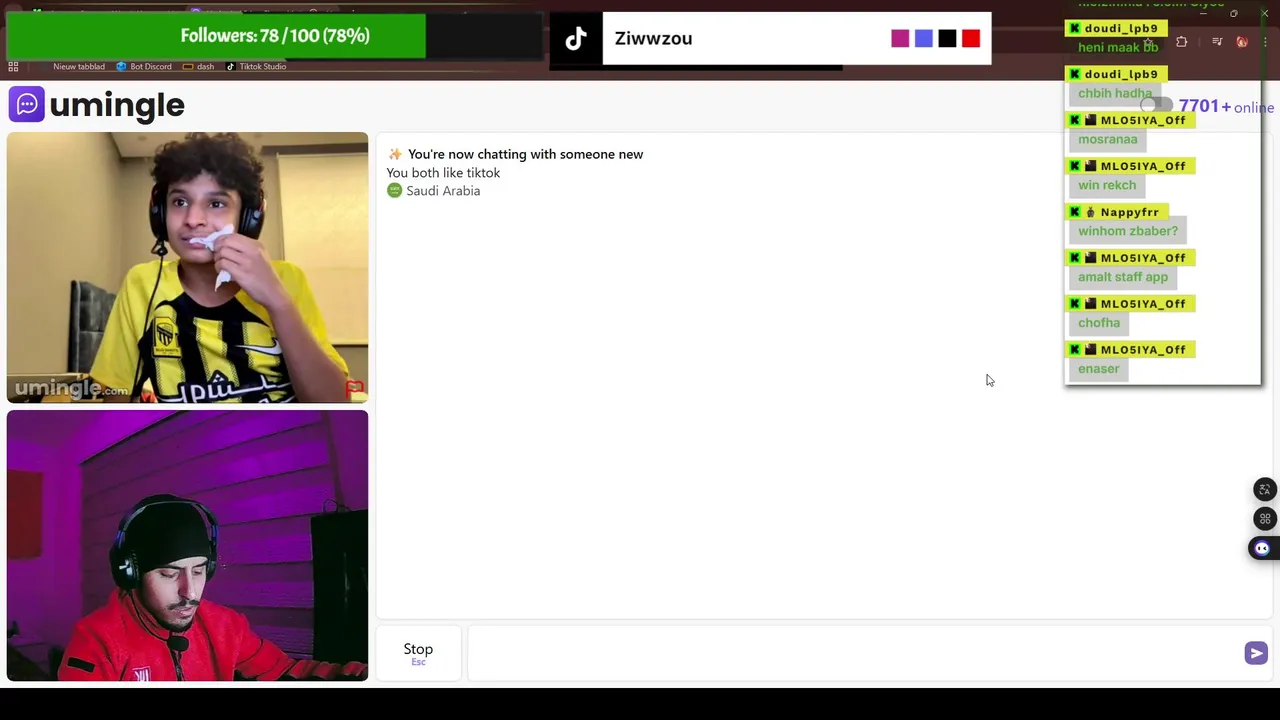Viewport: 1280px width, 720px height.
Task: Click the Nappyfrr username in chat overlay
Action: 1129,212
